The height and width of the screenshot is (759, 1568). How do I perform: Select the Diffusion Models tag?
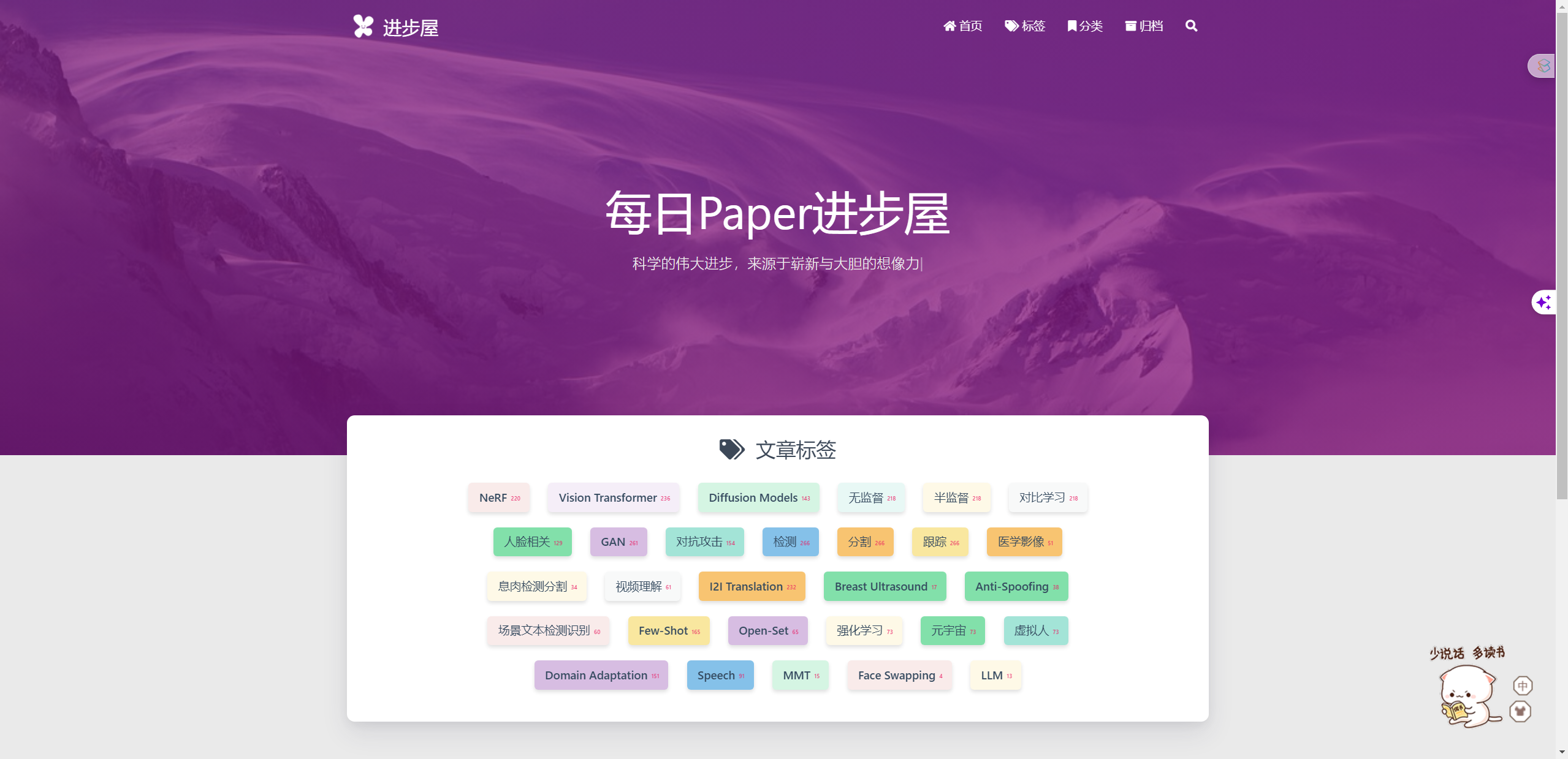(759, 498)
